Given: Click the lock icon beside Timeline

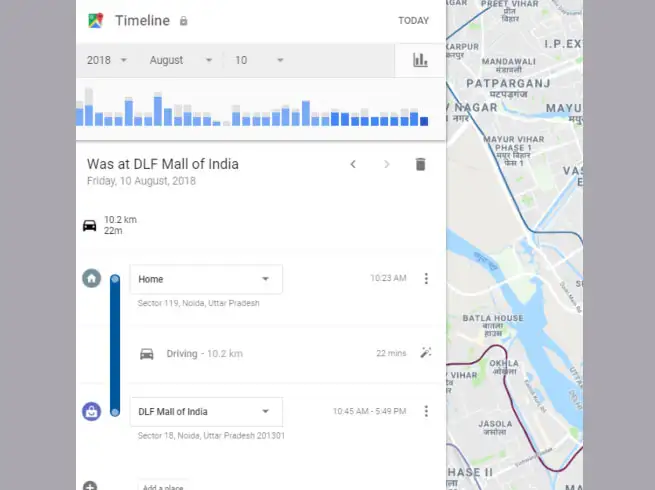Looking at the screenshot, I should [183, 21].
